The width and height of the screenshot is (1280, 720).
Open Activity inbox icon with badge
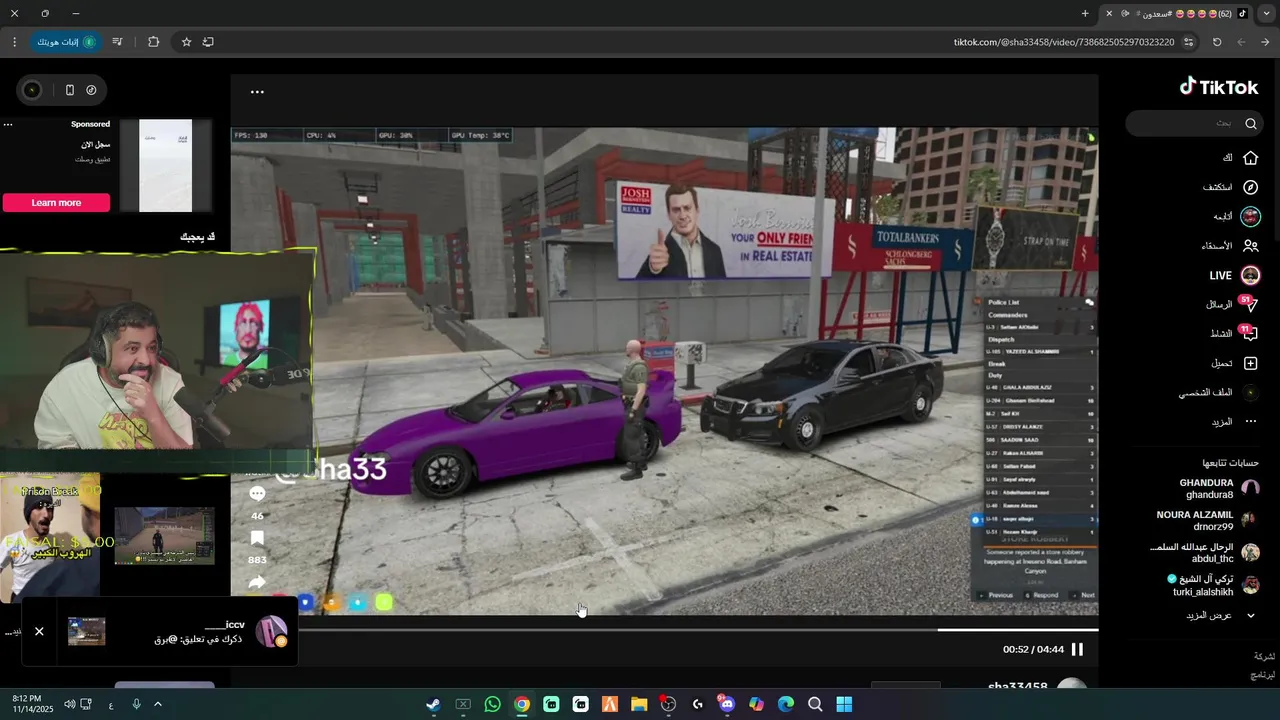tap(1249, 334)
